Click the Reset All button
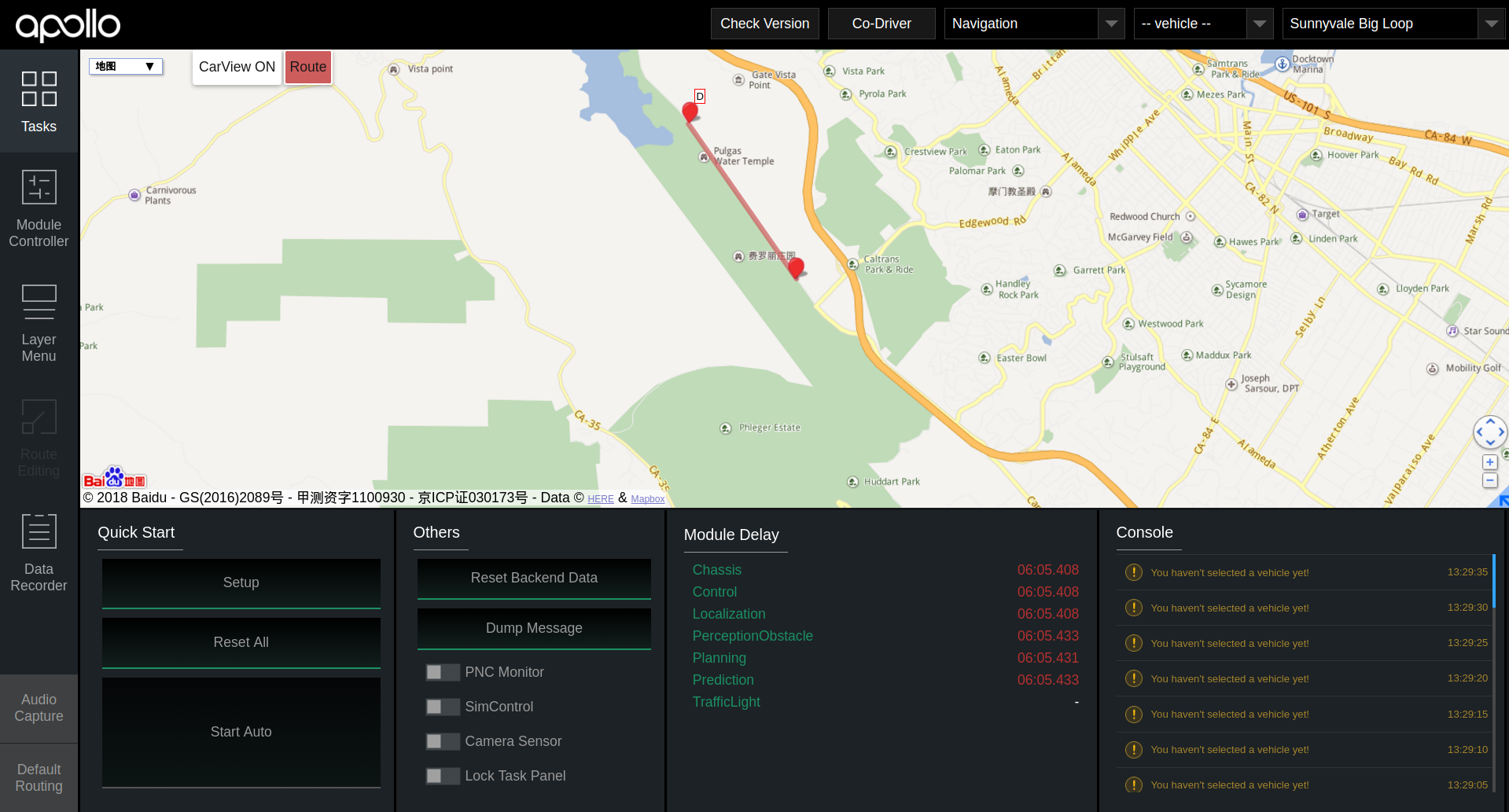Image resolution: width=1509 pixels, height=812 pixels. tap(241, 643)
